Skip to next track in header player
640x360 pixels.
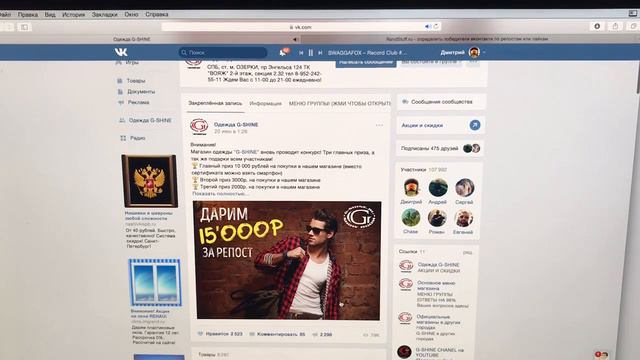pos(320,53)
